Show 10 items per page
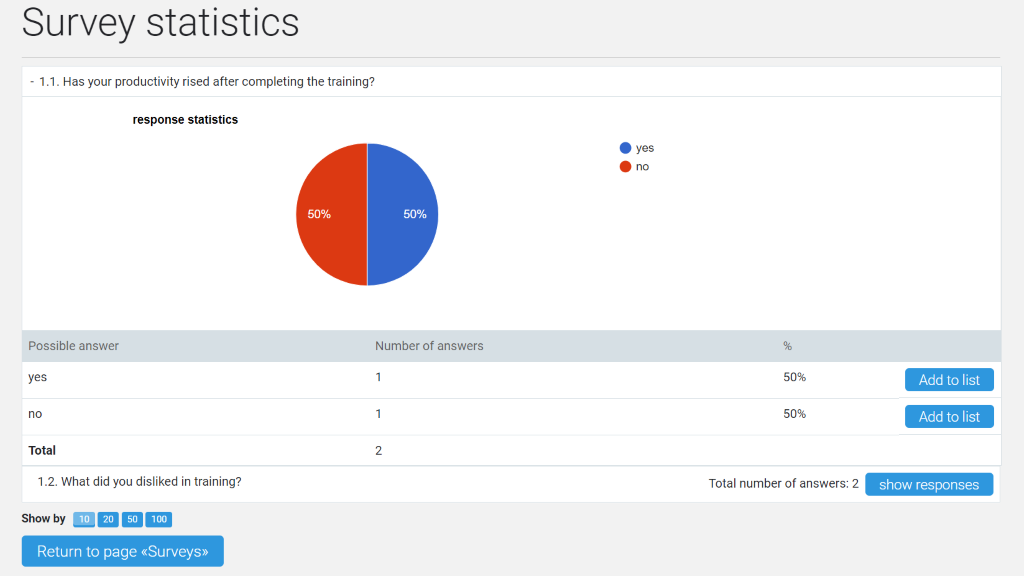1024x576 pixels. [84, 519]
